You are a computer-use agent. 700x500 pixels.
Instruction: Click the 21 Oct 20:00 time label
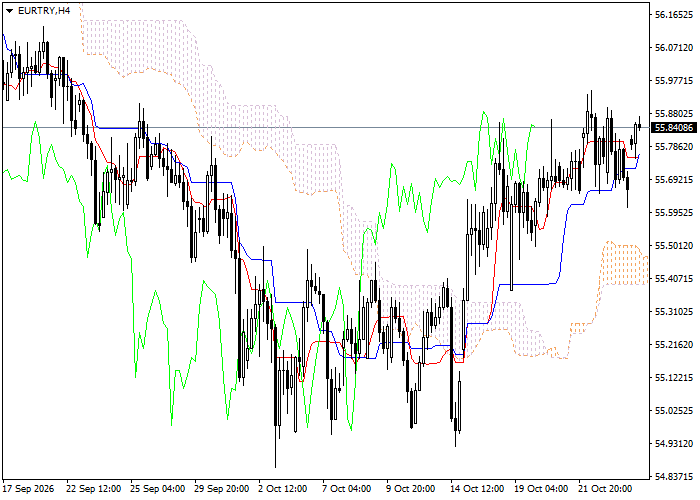pos(605,489)
